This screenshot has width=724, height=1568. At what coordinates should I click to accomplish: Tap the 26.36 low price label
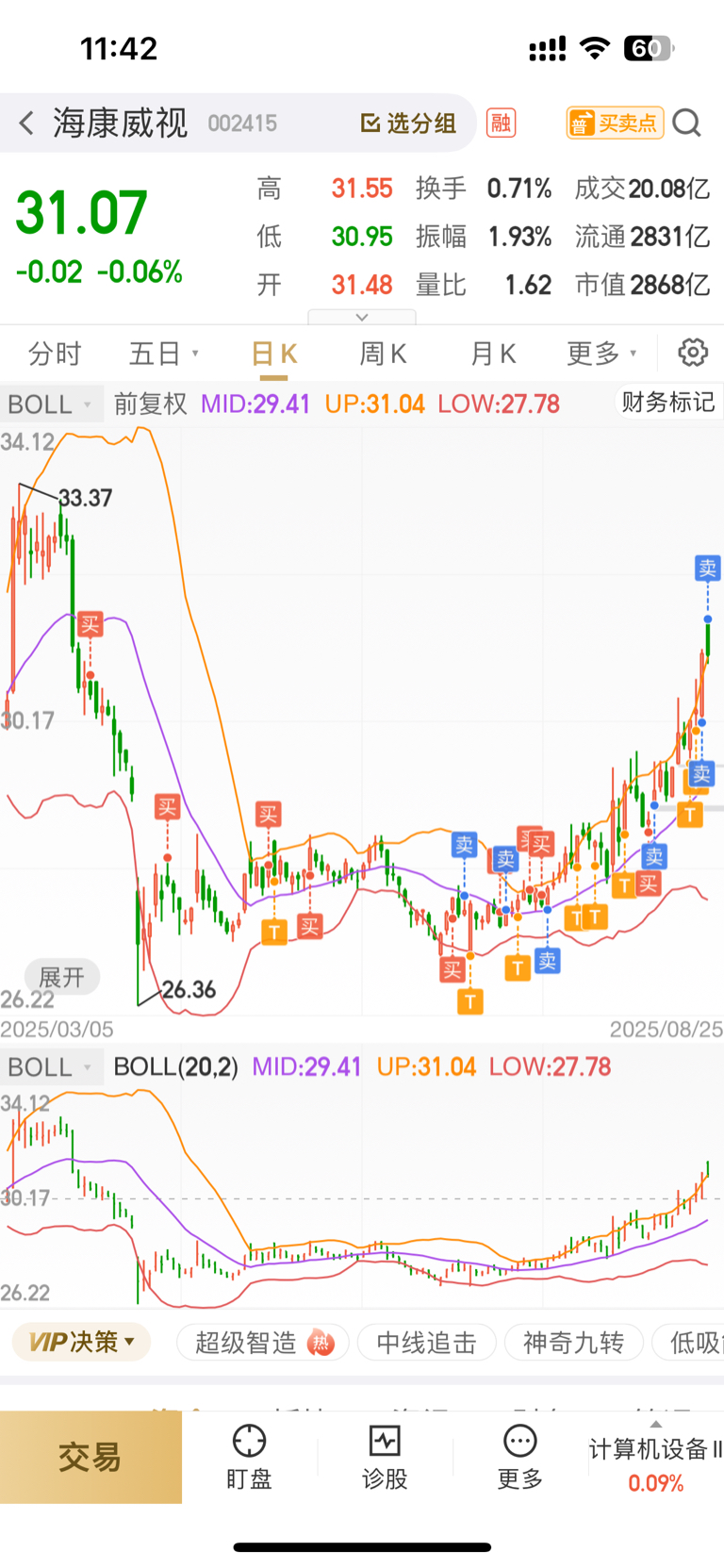coord(189,990)
